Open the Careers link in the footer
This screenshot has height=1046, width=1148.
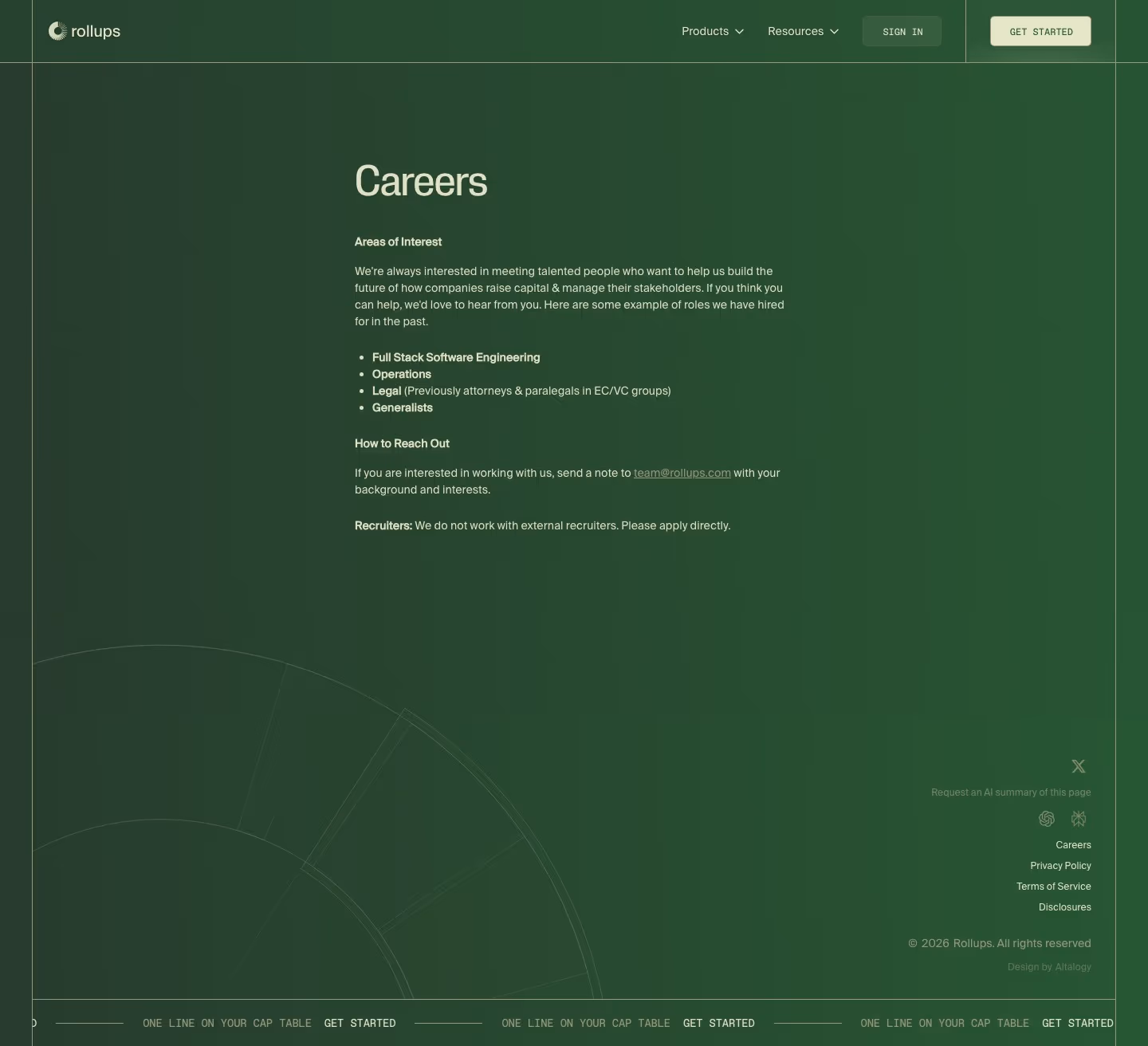pyautogui.click(x=1073, y=845)
